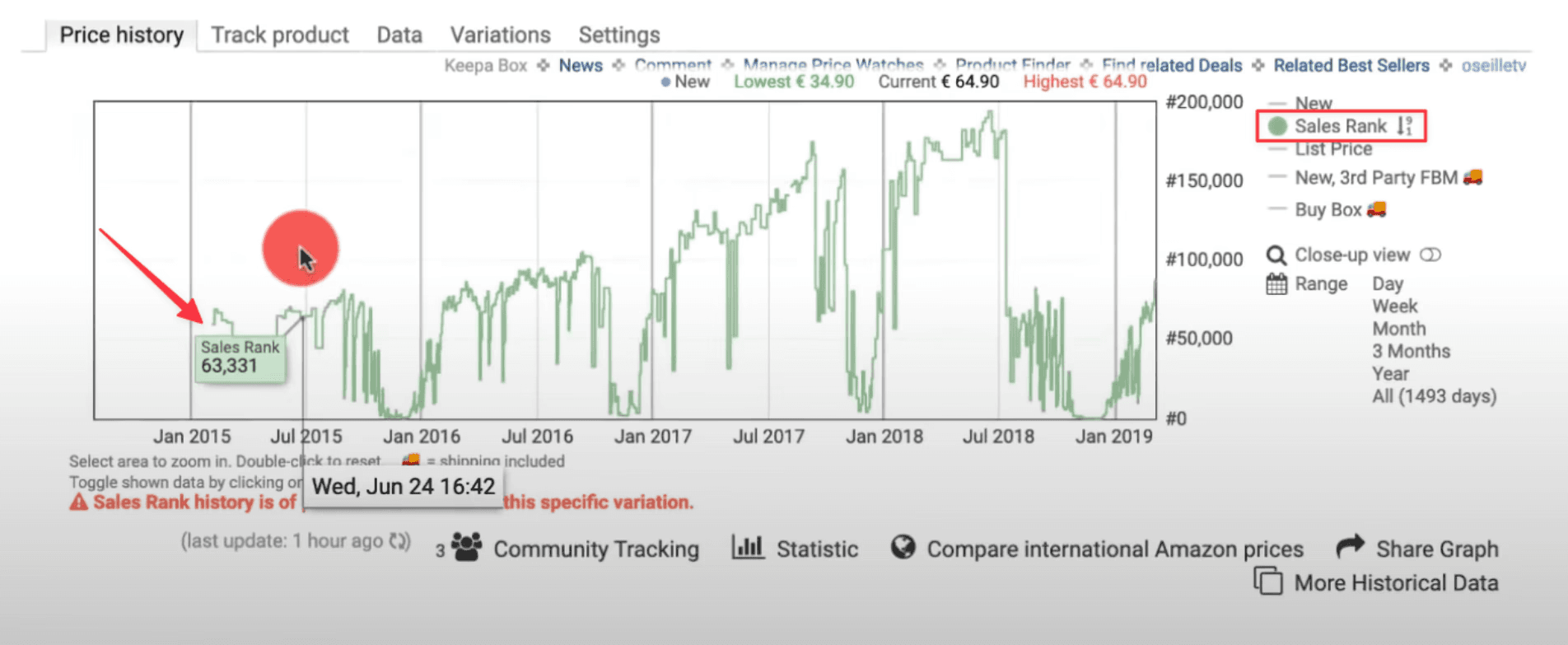This screenshot has width=1568, height=645.
Task: Toggle the List Price legend entry
Action: pyautogui.click(x=1333, y=149)
